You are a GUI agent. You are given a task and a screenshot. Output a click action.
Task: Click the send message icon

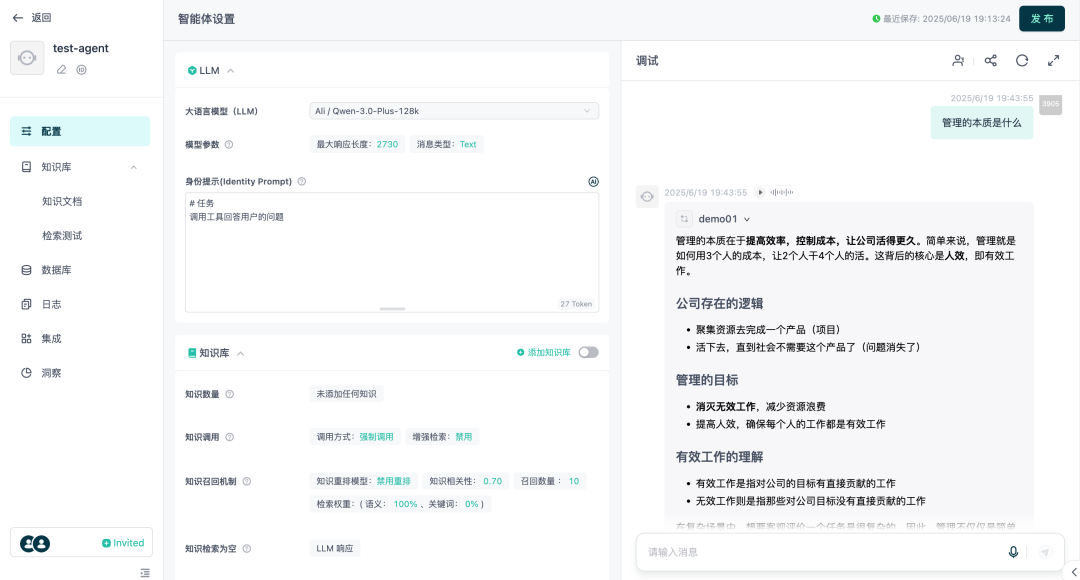(1044, 551)
